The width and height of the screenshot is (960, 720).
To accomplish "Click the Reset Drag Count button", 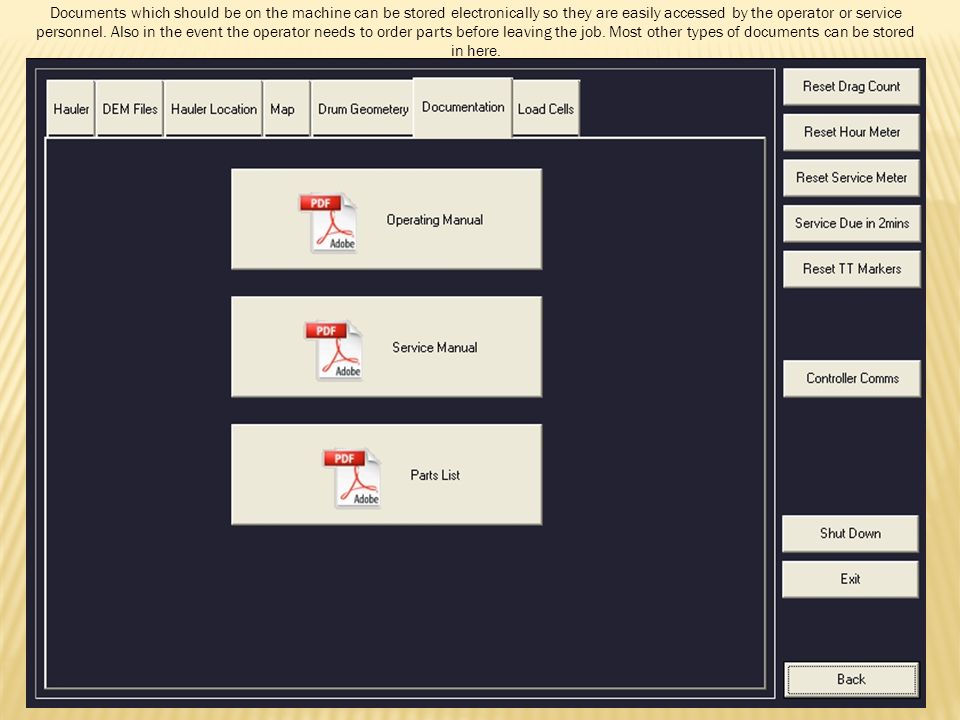I will (x=851, y=86).
